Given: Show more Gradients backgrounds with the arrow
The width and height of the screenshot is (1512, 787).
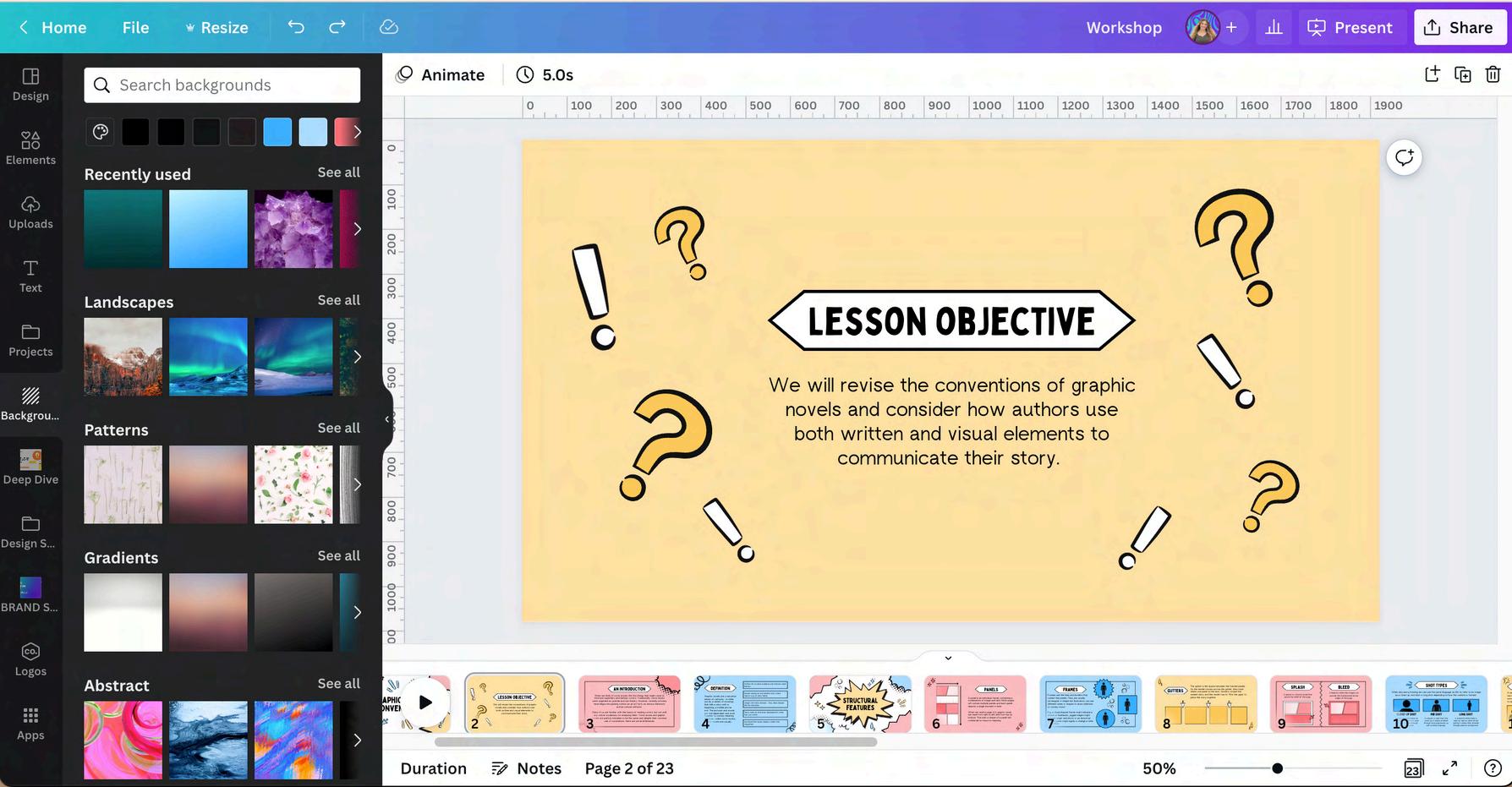Looking at the screenshot, I should [x=357, y=612].
